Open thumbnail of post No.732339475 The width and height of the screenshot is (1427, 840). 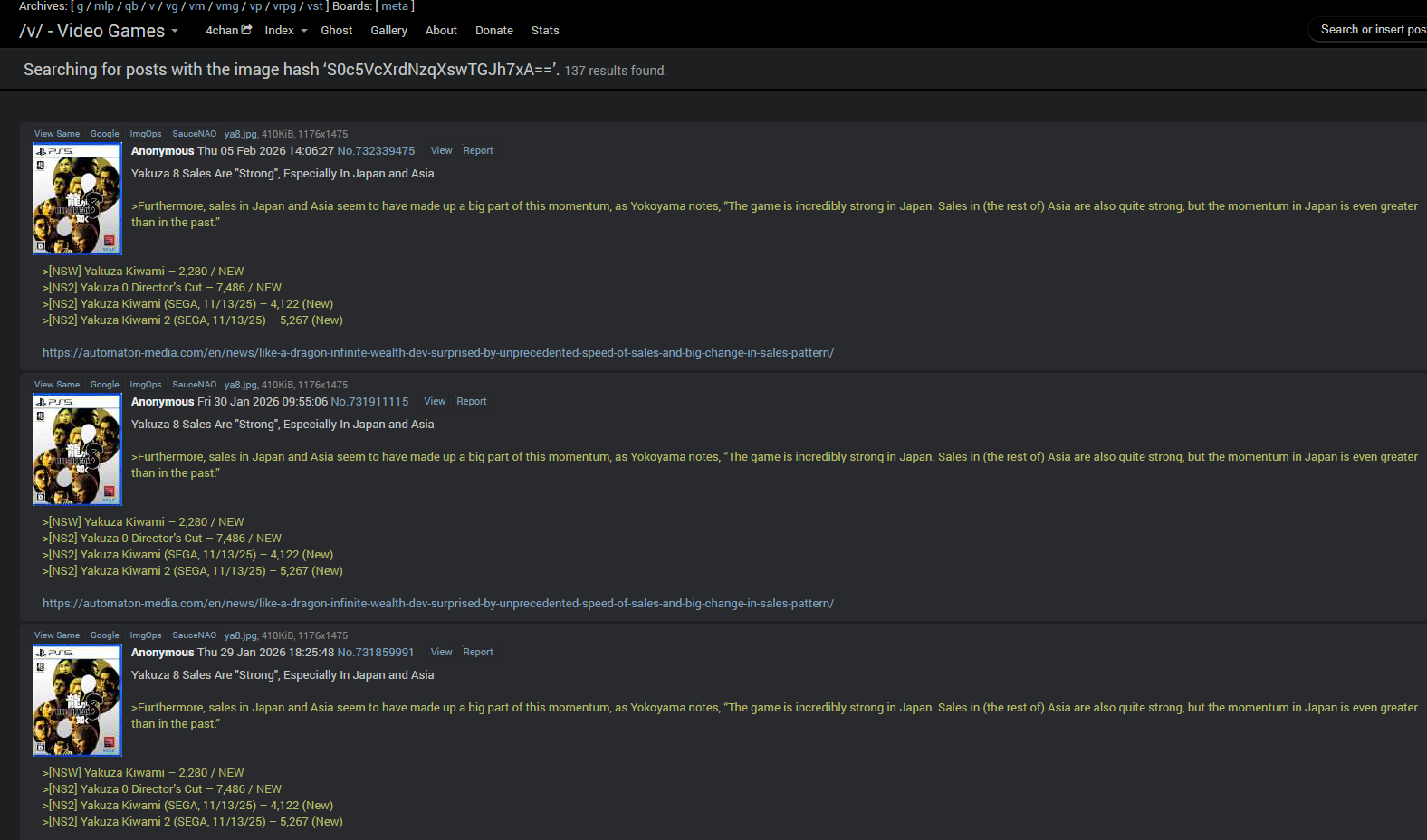[77, 198]
